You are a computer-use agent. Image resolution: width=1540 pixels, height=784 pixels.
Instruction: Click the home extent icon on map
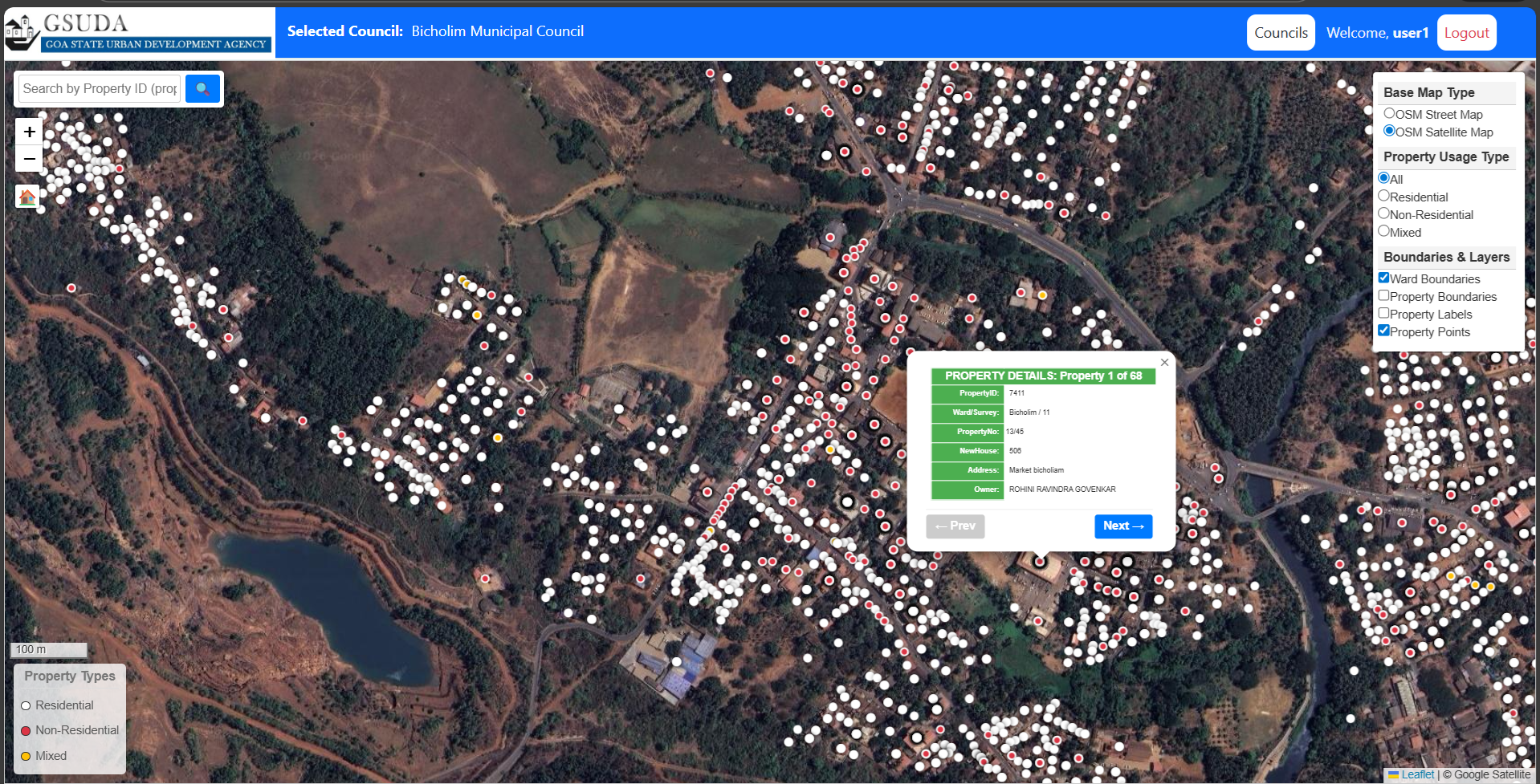[28, 196]
